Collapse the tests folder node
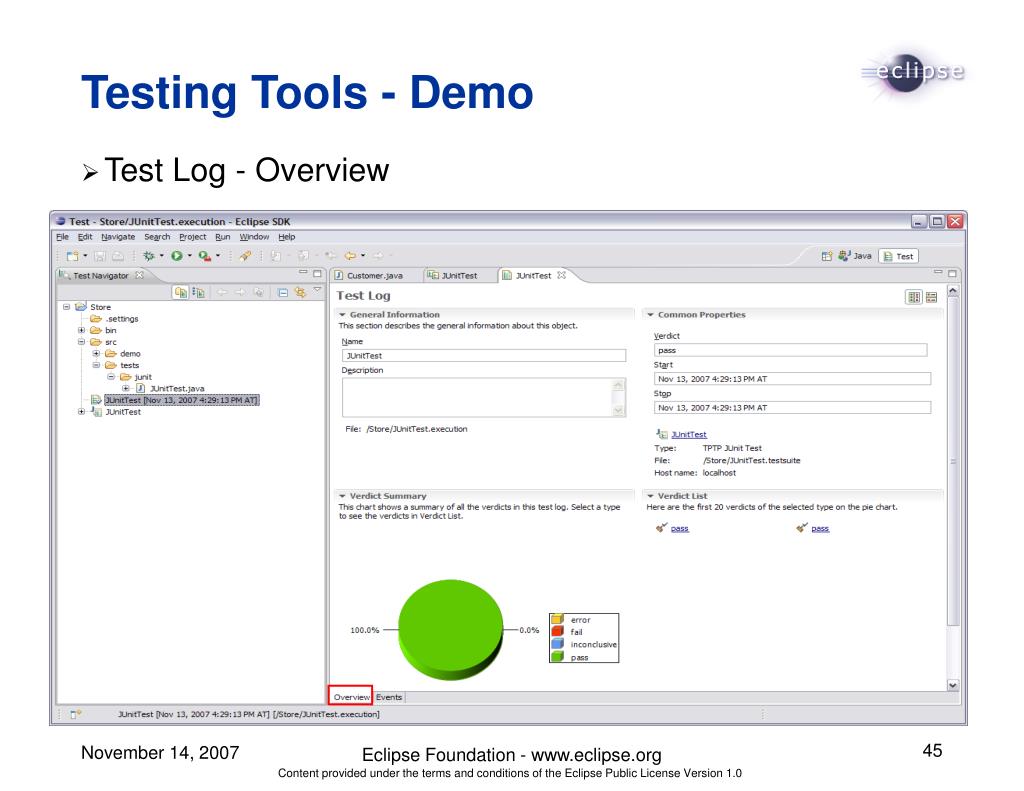The image size is (1024, 791). 96,365
